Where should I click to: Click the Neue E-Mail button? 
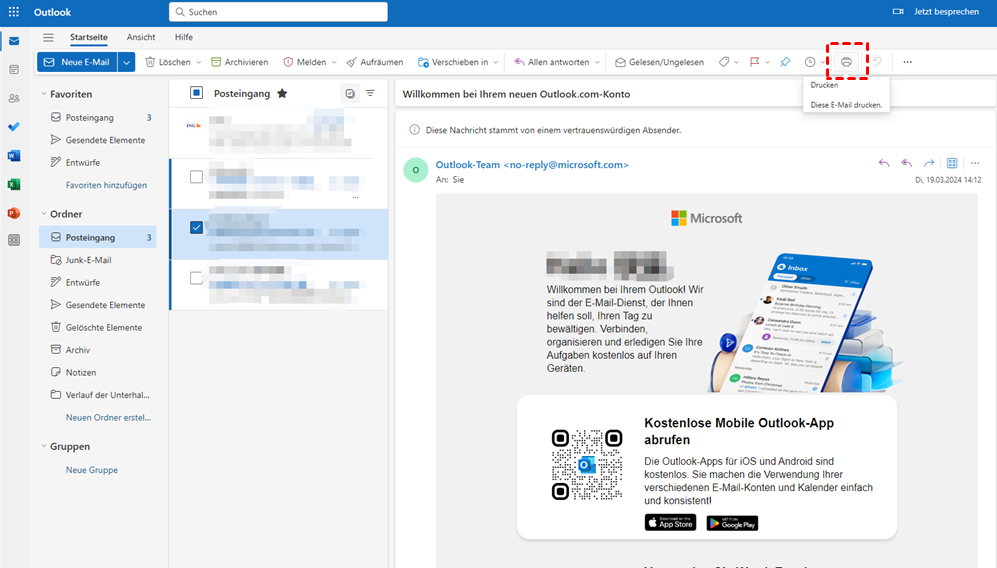(77, 62)
